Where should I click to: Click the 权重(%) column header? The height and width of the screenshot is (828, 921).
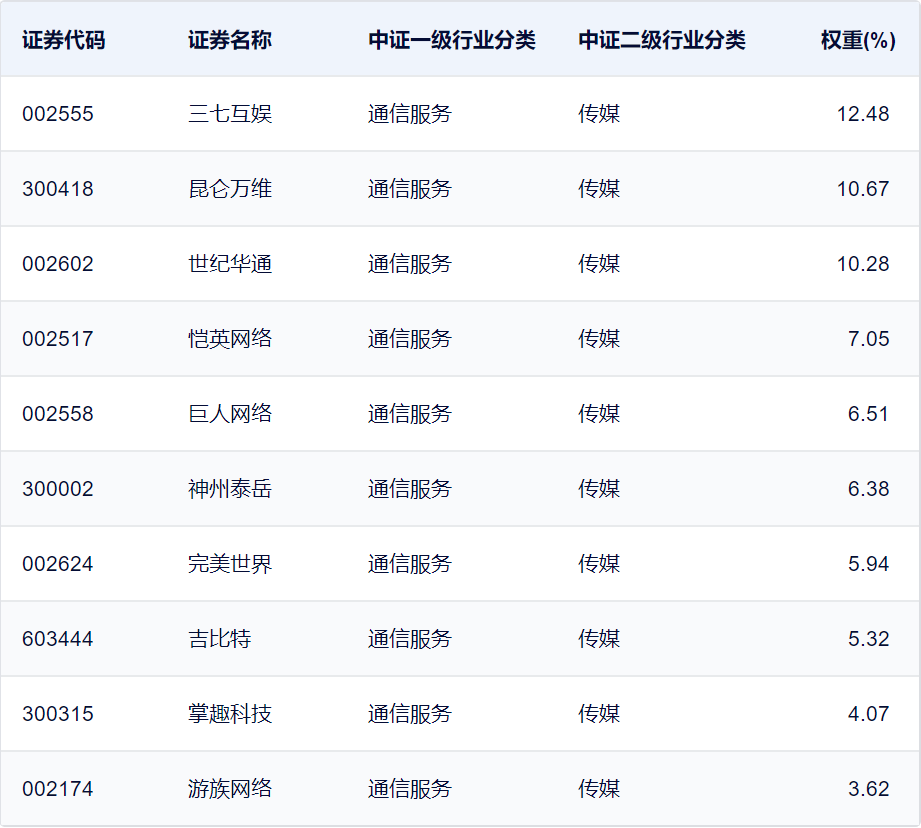(858, 40)
